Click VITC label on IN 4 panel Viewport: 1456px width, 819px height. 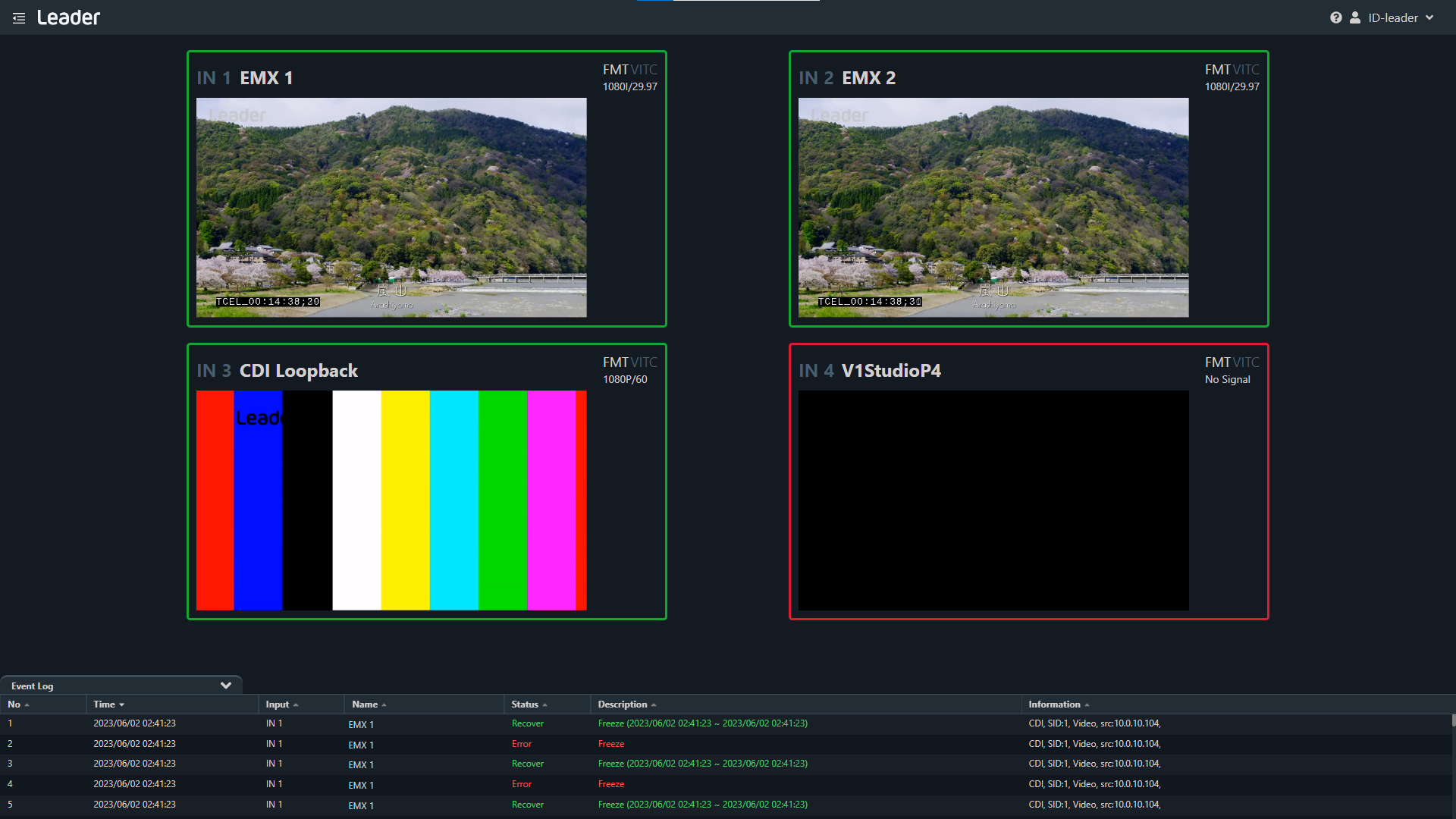tap(1246, 362)
